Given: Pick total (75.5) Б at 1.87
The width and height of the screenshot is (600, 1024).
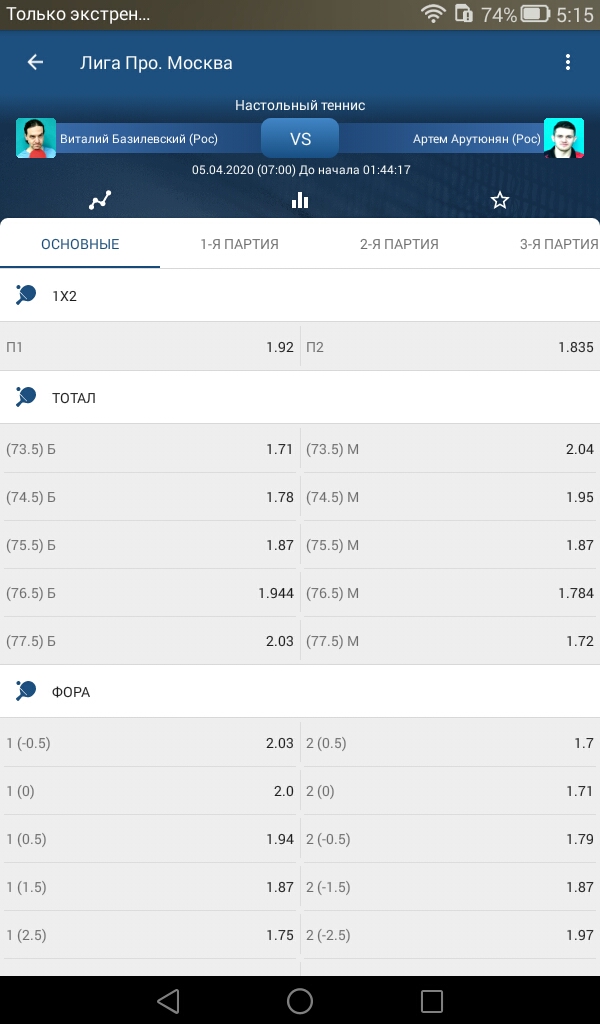Looking at the screenshot, I should tap(150, 545).
